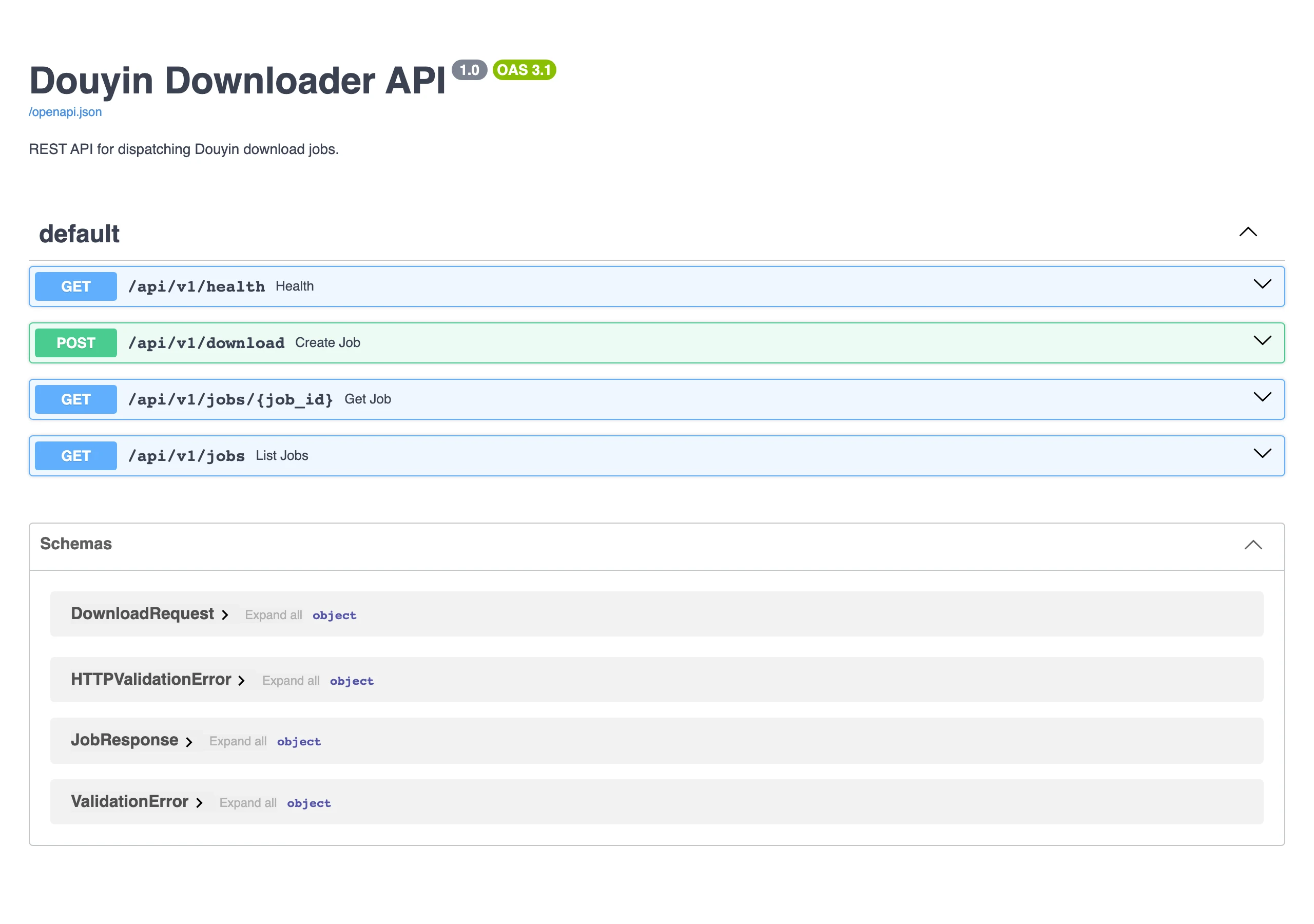Click Expand all for DownloadRequest
Viewport: 1314px width, 924px height.
(274, 615)
